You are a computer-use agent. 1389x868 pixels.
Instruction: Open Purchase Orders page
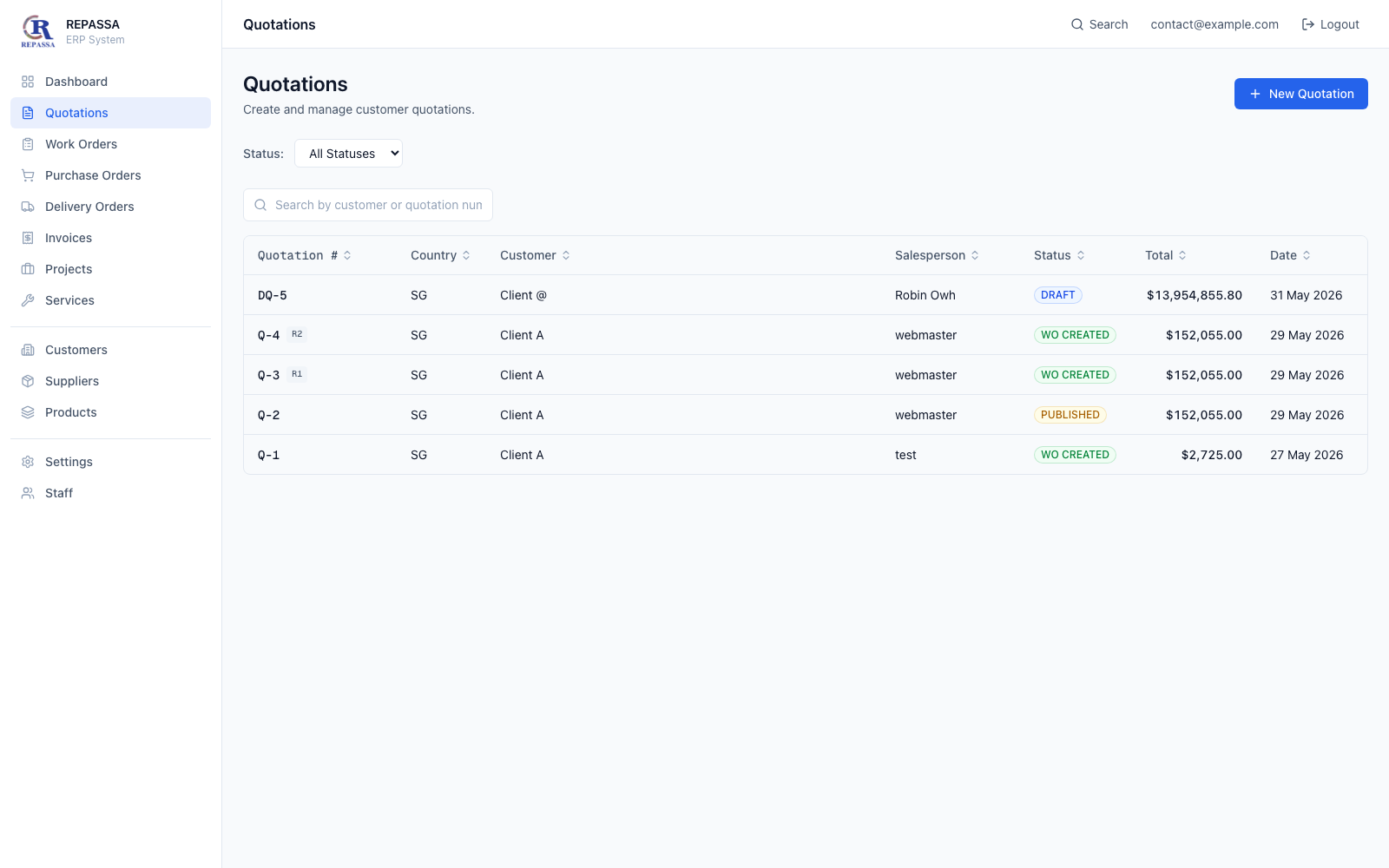(x=110, y=175)
